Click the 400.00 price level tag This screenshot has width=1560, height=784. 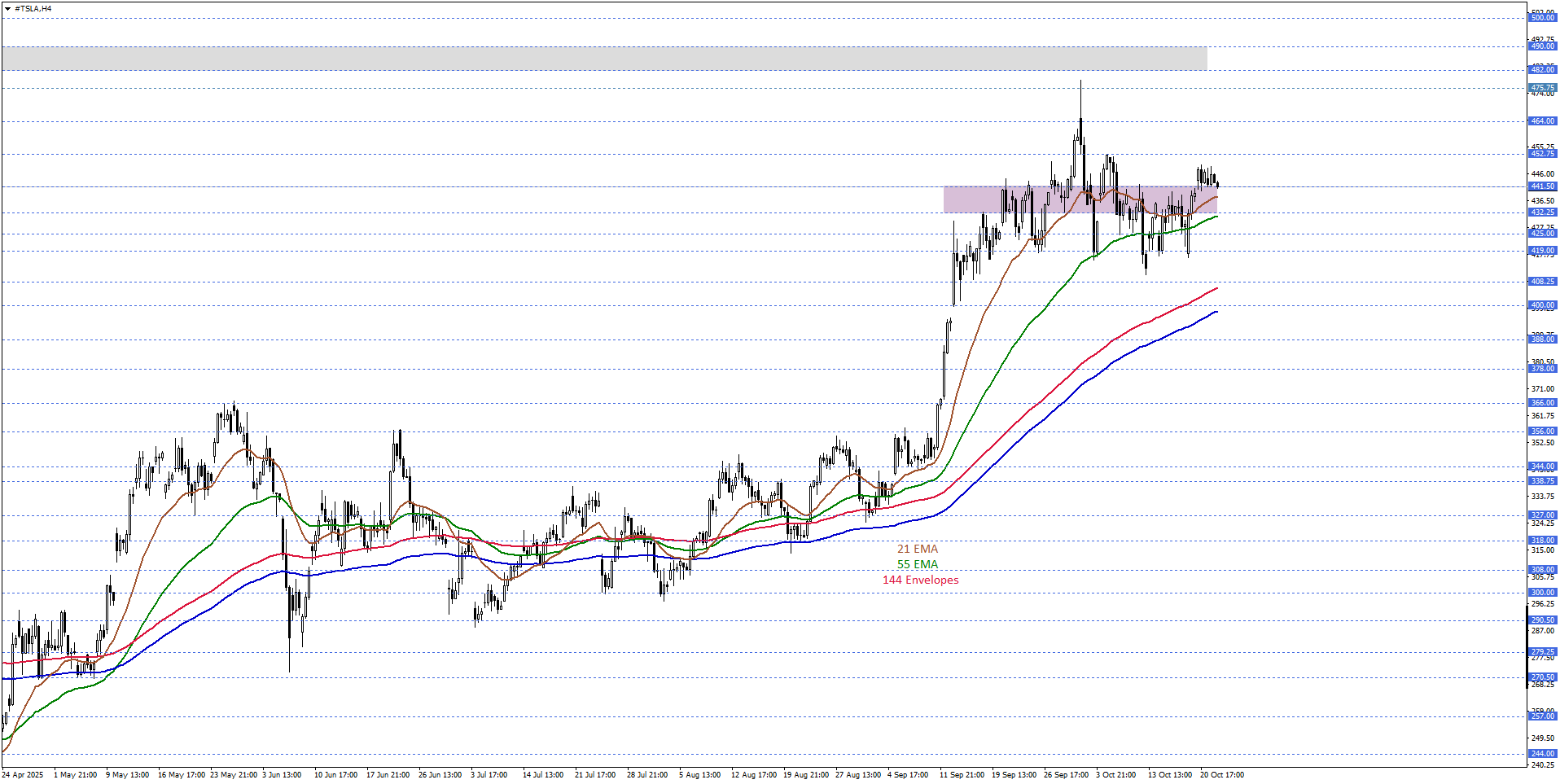pyautogui.click(x=1542, y=305)
